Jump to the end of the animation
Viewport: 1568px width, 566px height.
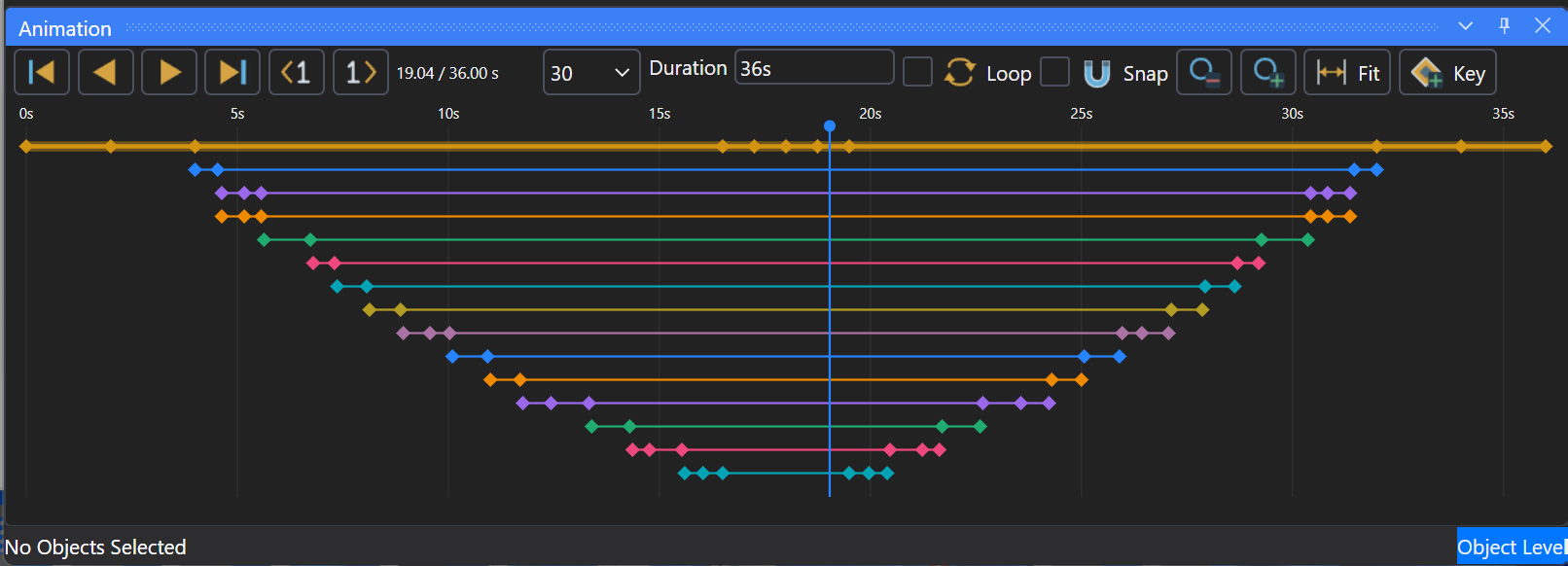(x=232, y=72)
